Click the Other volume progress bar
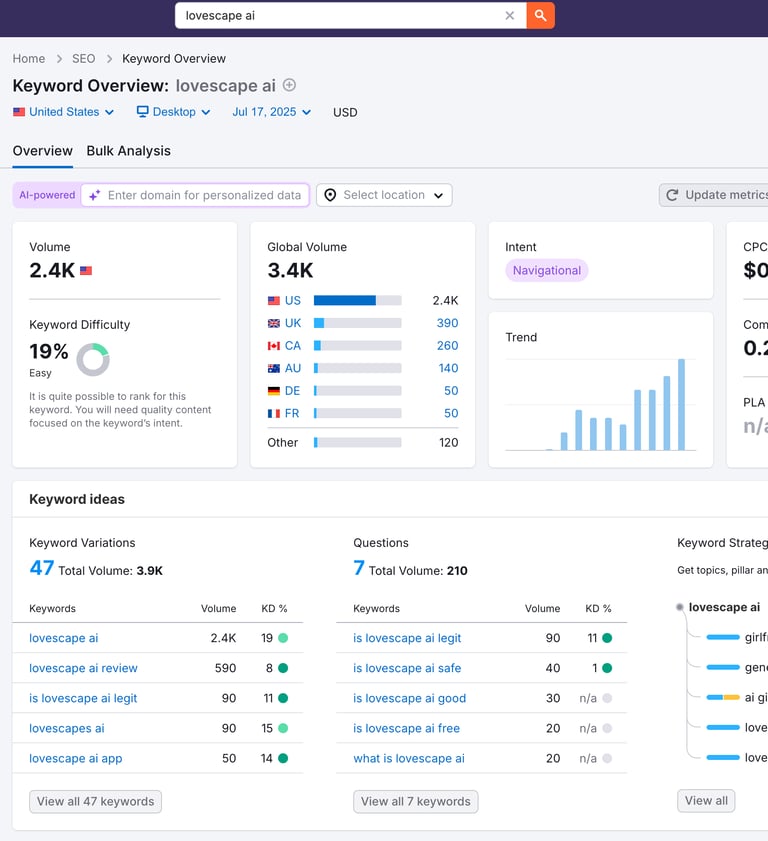The height and width of the screenshot is (841, 768). (358, 442)
